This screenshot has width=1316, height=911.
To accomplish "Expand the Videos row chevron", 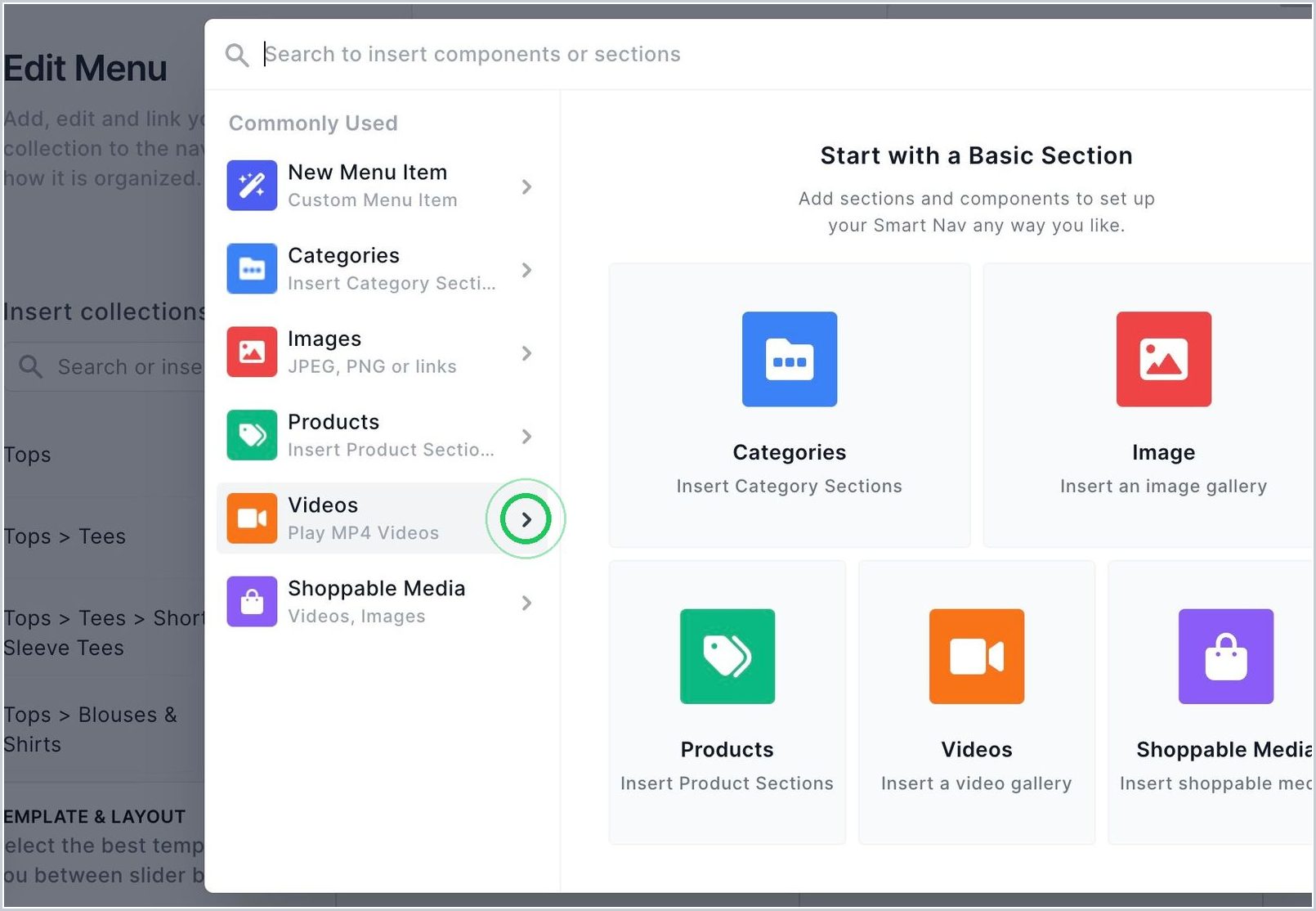I will pos(526,519).
